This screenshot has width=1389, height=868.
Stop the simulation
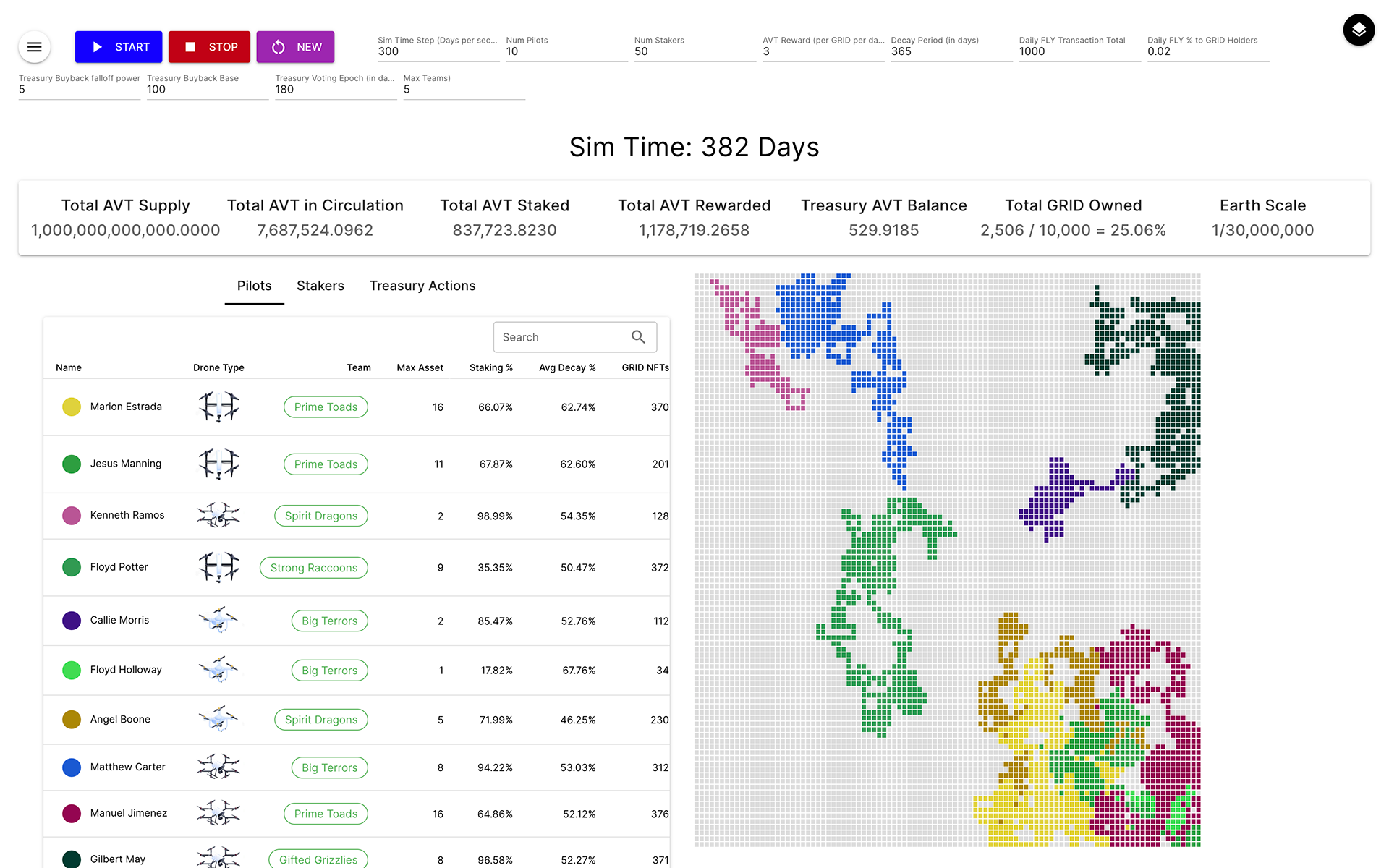tap(209, 47)
